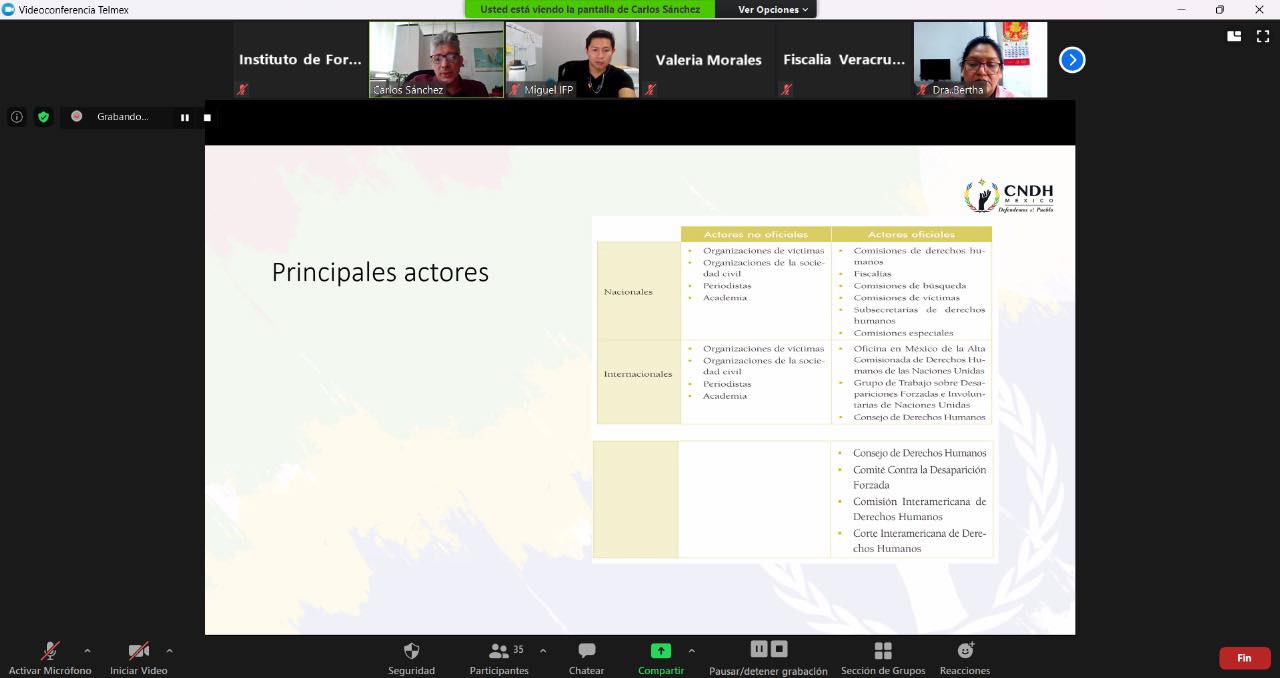Click the Actores oficiales table header
Image resolution: width=1280 pixels, height=678 pixels.
tap(911, 234)
